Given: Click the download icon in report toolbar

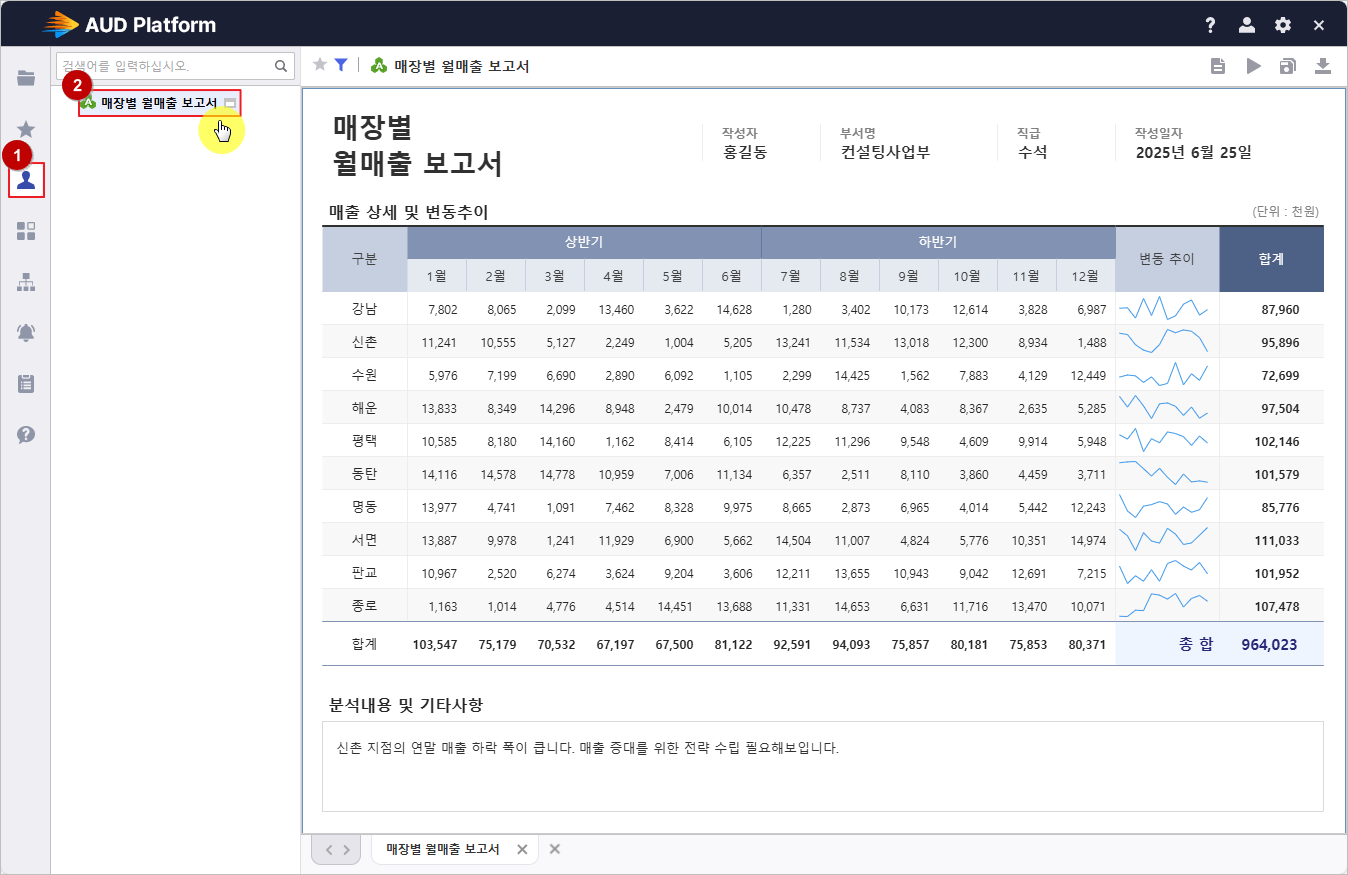Looking at the screenshot, I should pyautogui.click(x=1323, y=66).
